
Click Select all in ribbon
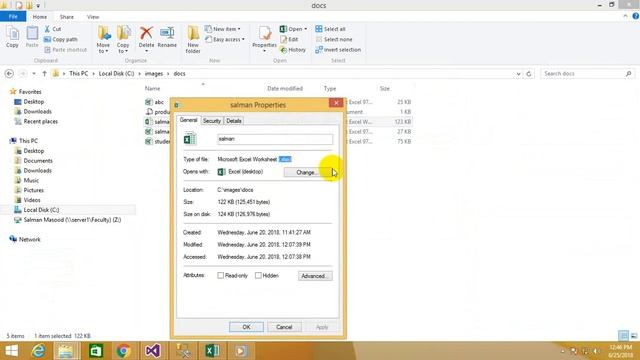click(x=330, y=29)
